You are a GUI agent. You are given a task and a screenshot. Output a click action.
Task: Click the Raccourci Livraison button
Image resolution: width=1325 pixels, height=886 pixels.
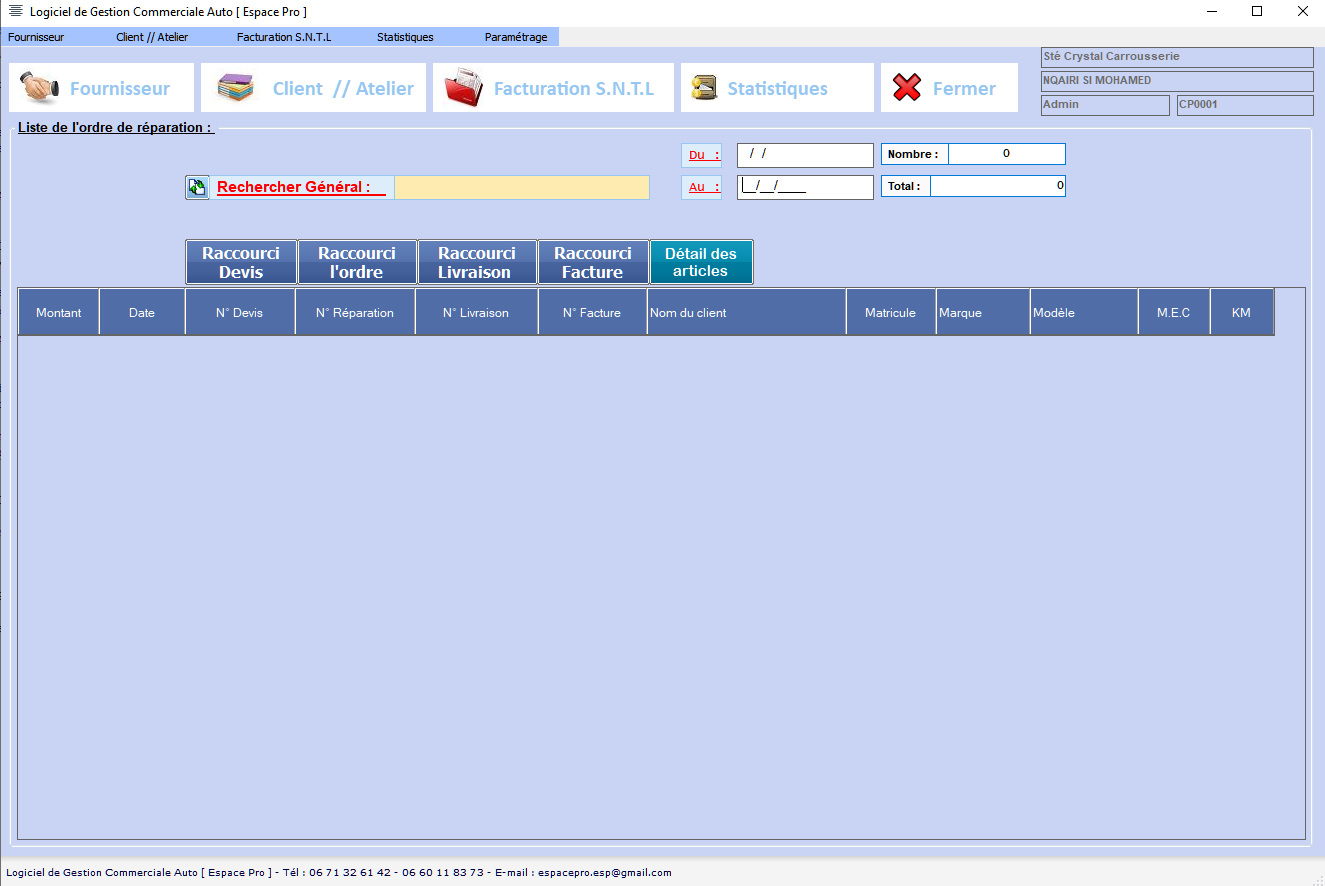(x=477, y=262)
